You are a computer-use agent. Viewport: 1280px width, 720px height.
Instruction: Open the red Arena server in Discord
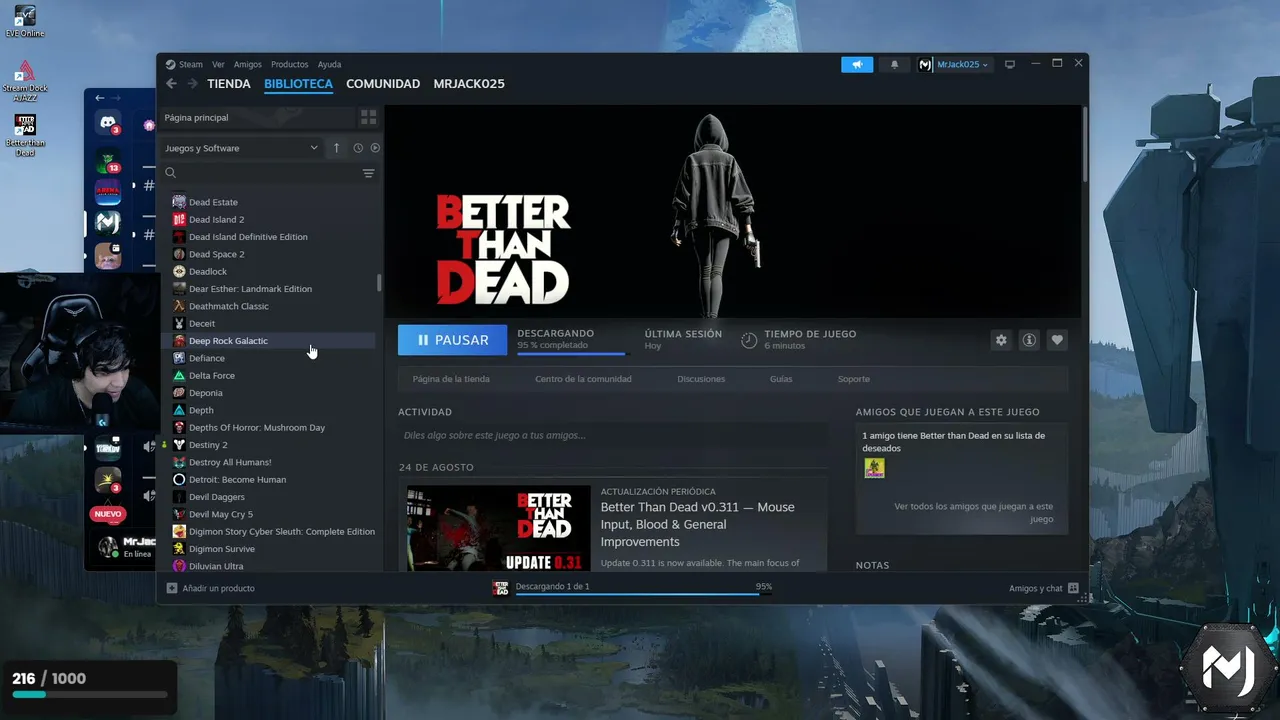pos(108,191)
